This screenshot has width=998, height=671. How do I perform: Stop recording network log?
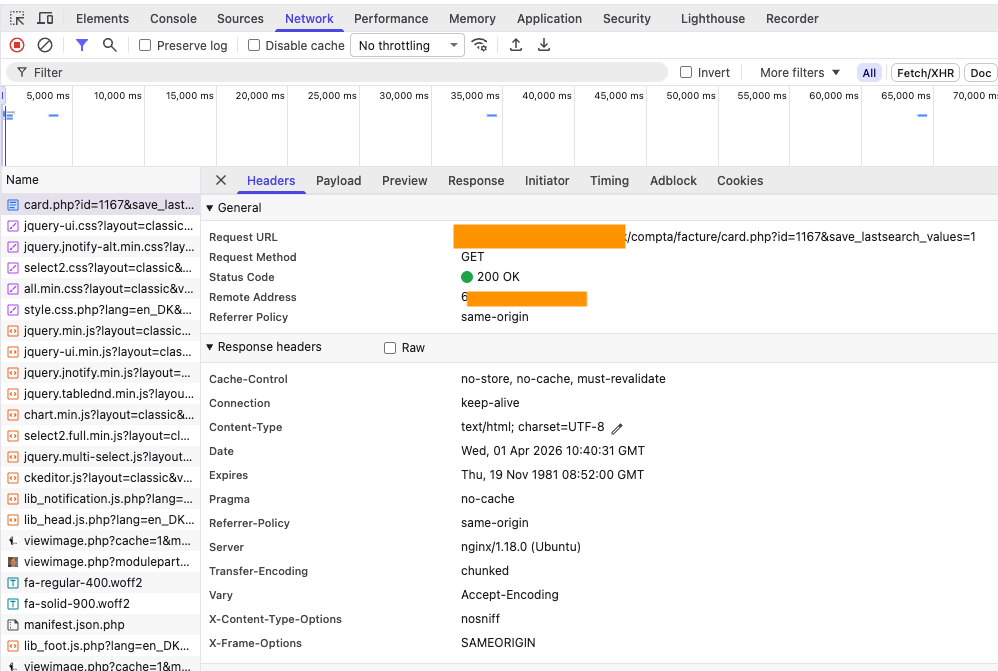point(17,45)
